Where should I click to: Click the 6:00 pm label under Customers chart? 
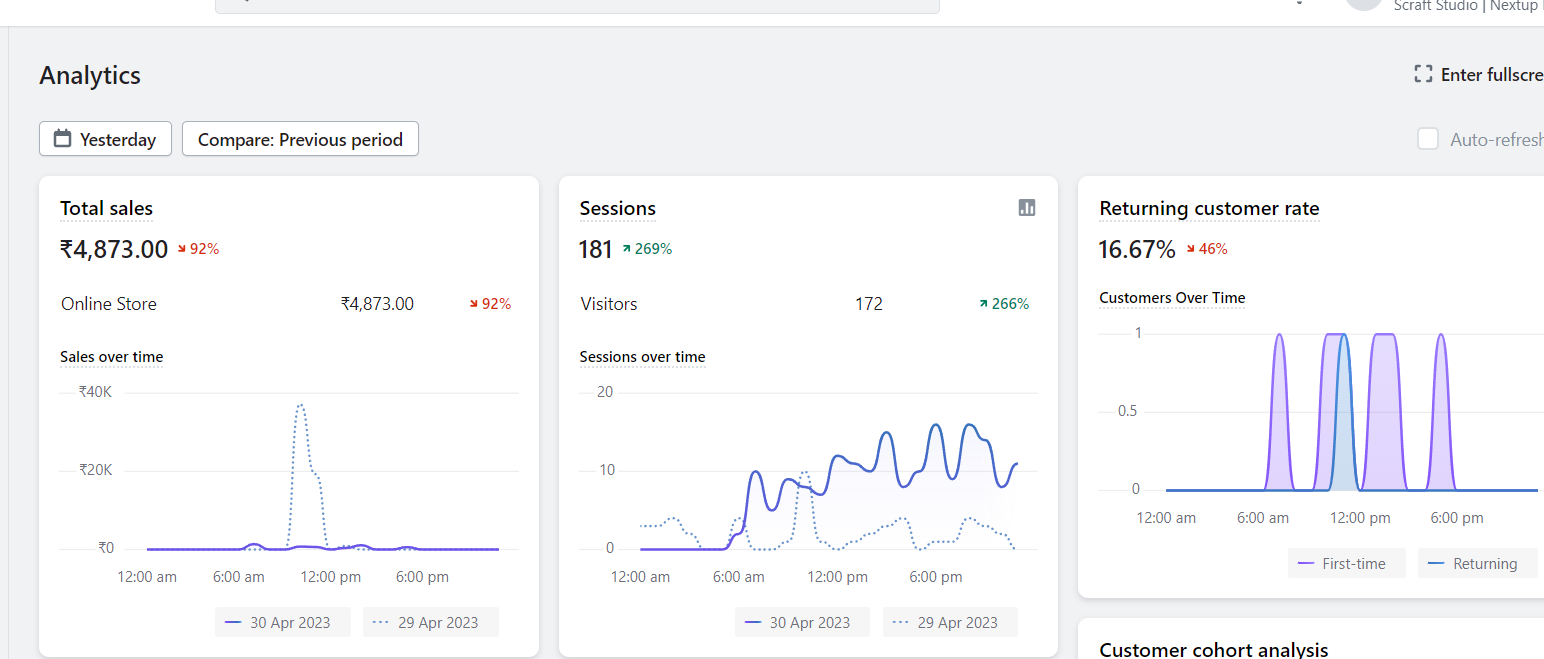[1457, 518]
